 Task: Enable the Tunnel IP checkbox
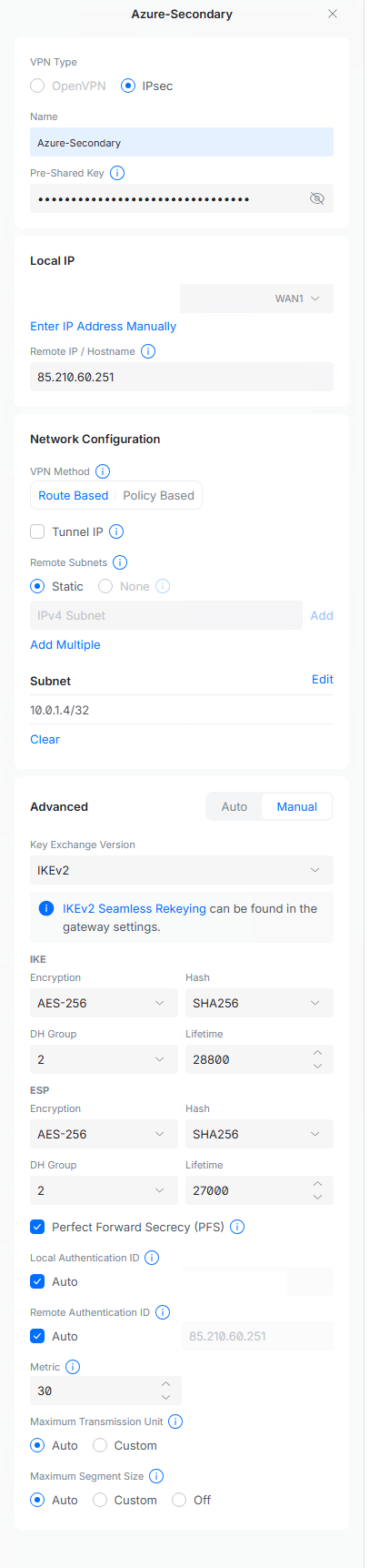[x=37, y=531]
